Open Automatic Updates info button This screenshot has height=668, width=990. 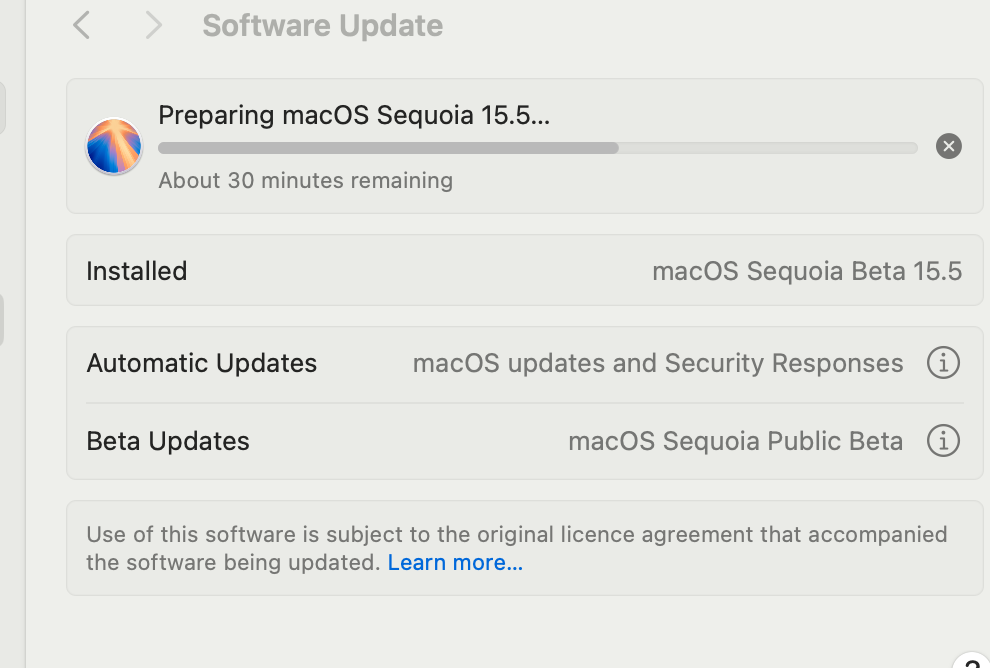click(x=943, y=363)
